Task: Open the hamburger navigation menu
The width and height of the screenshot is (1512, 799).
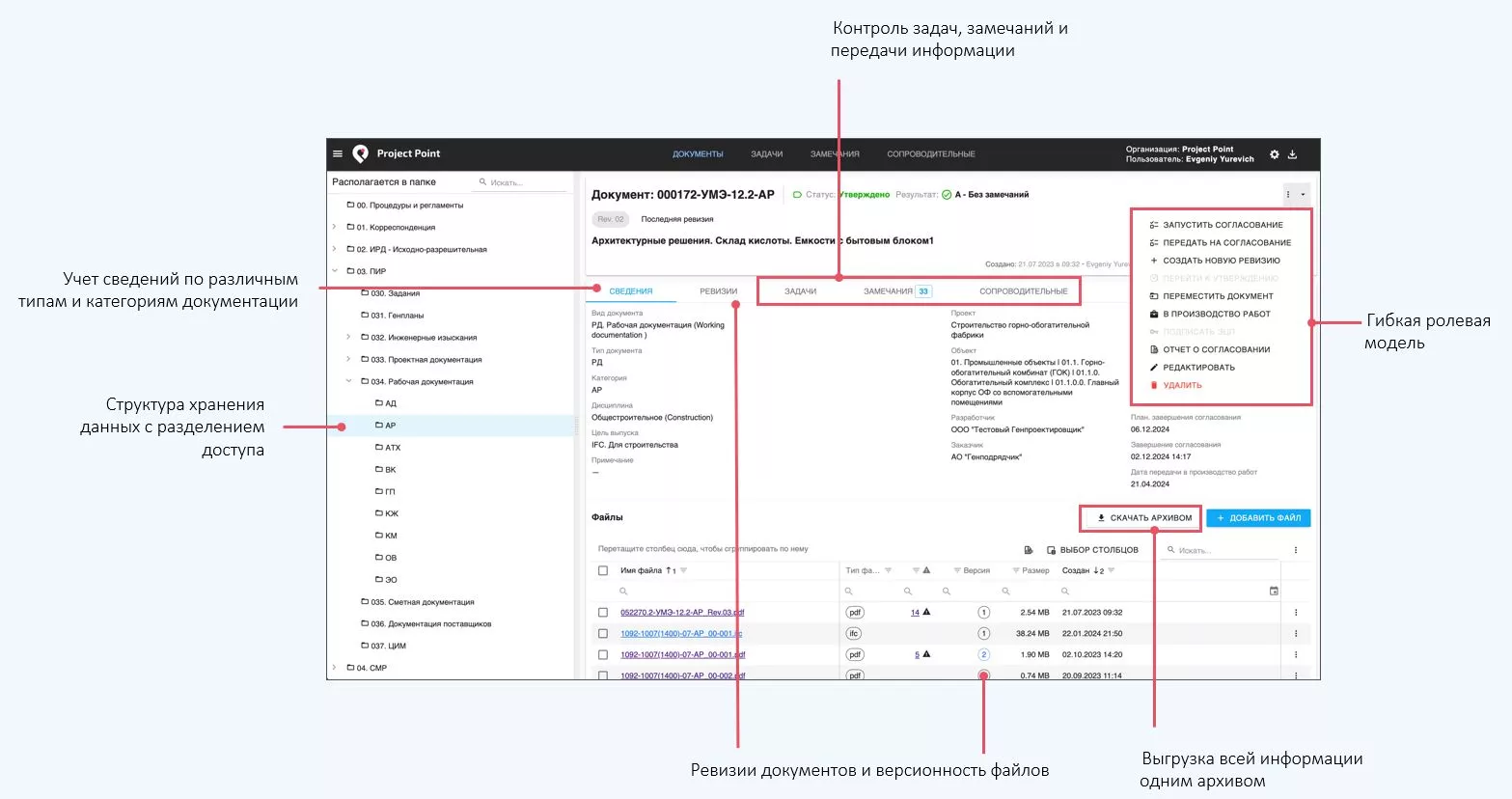Action: click(x=337, y=153)
